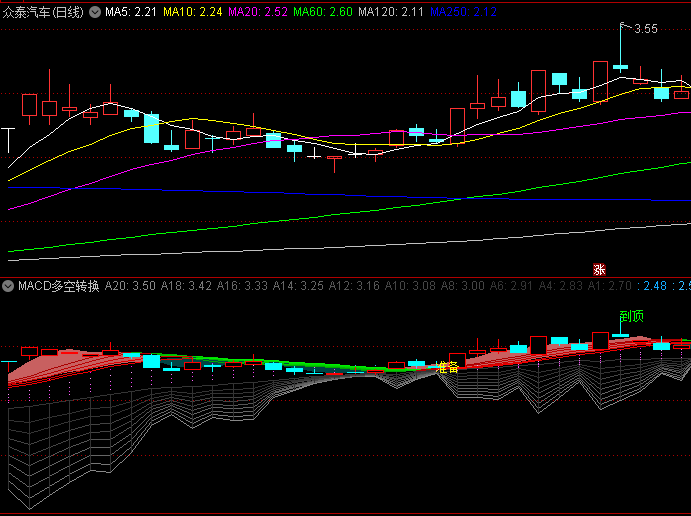This screenshot has width=691, height=516.
Task: Select the yellow MA10: 2.24 label
Action: coord(194,13)
